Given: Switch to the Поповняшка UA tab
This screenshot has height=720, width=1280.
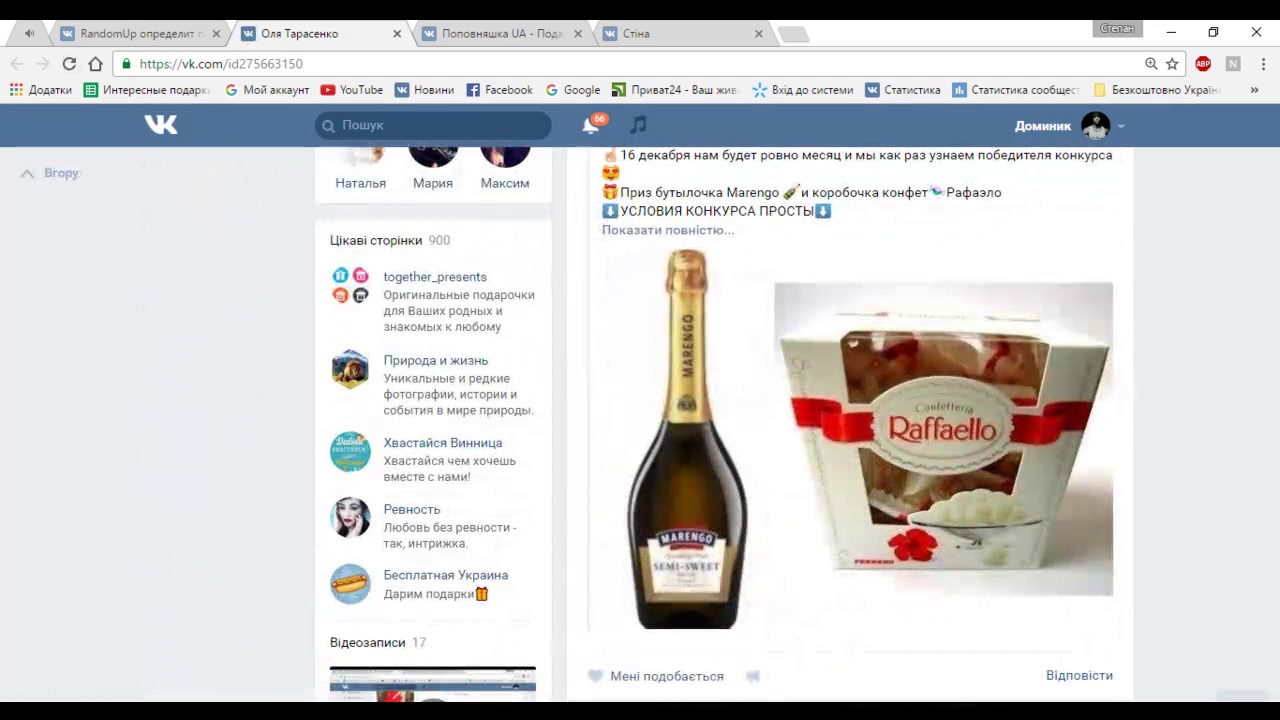Looking at the screenshot, I should 500,34.
